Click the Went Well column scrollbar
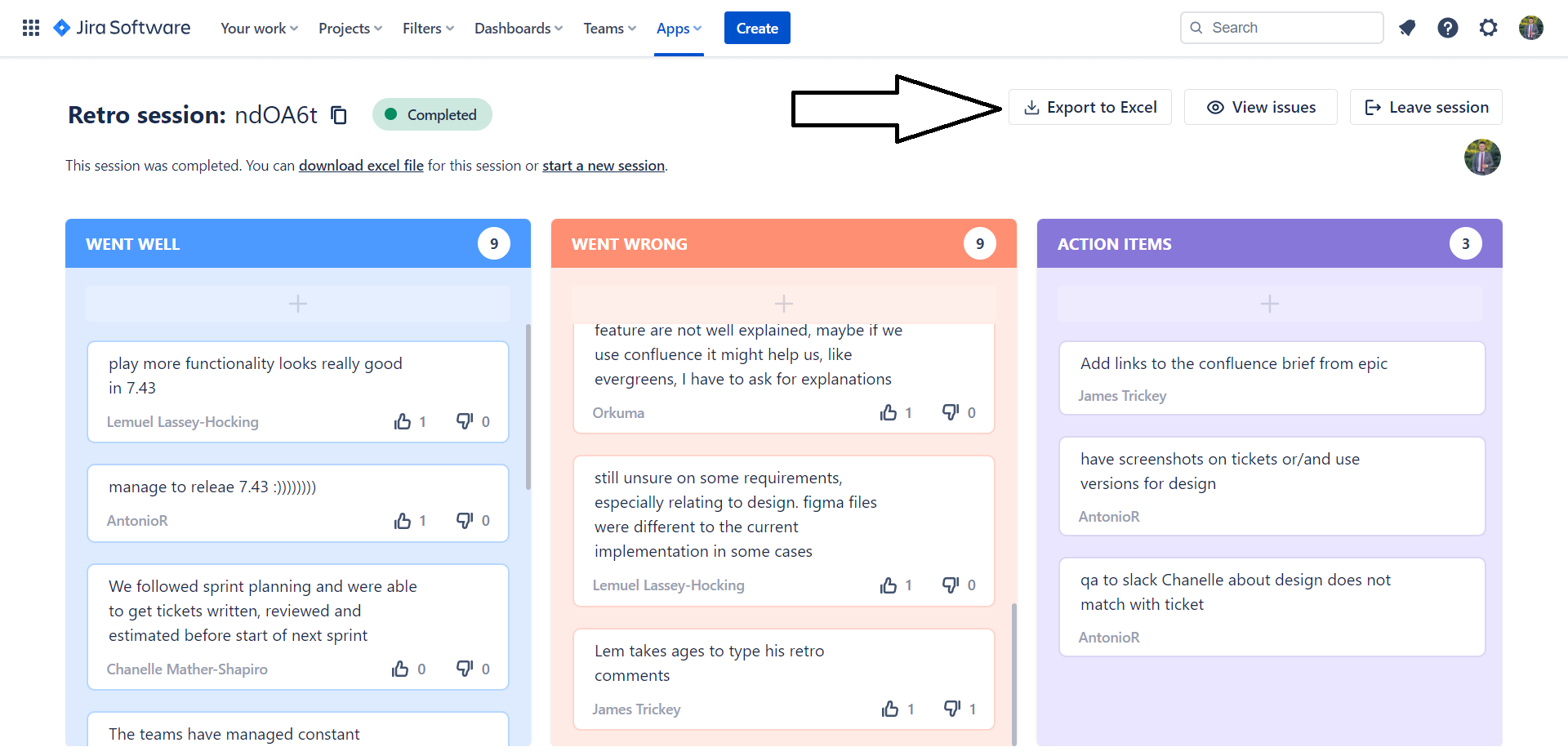1568x756 pixels. tap(528, 408)
